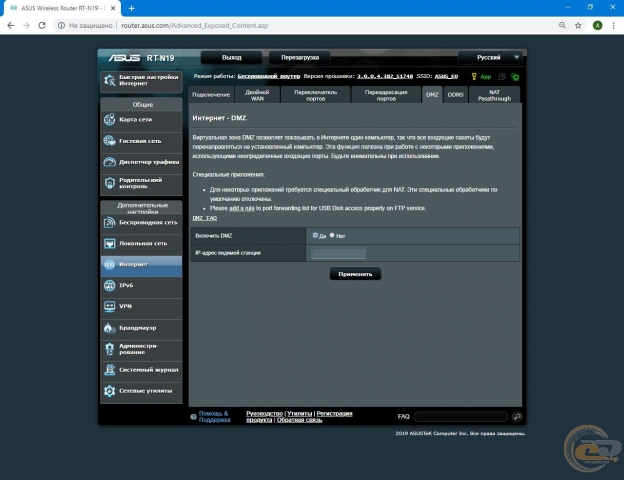Open the firmware version link
Image resolution: width=624 pixels, height=480 pixels.
pos(385,76)
